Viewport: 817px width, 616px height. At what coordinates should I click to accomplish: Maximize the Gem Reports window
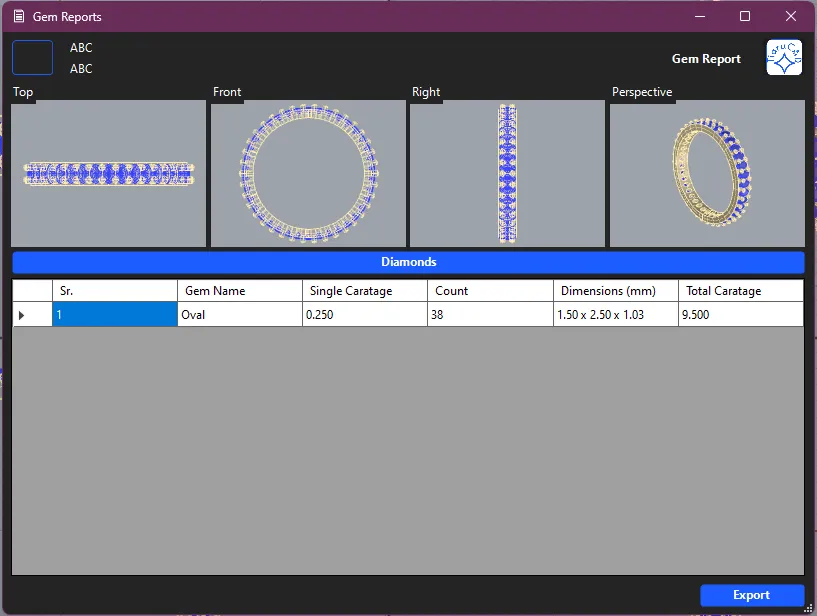(x=745, y=17)
